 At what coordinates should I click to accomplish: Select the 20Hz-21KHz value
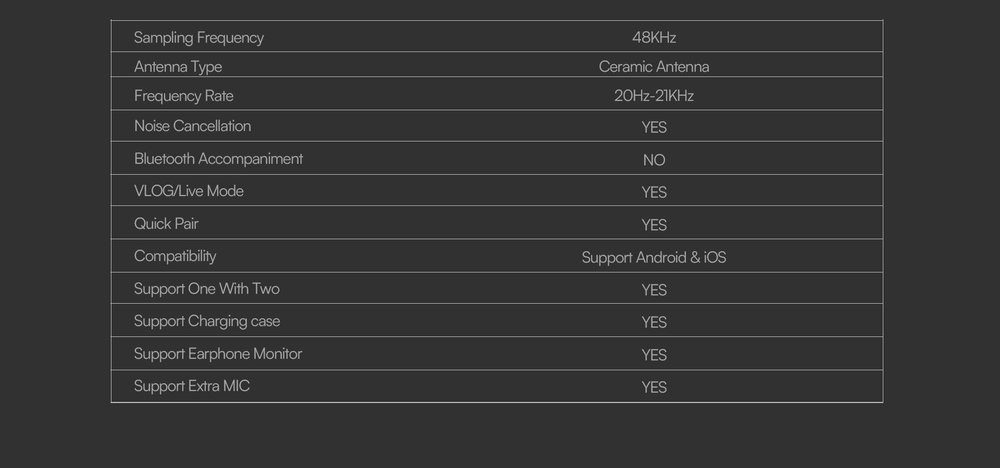click(x=654, y=96)
